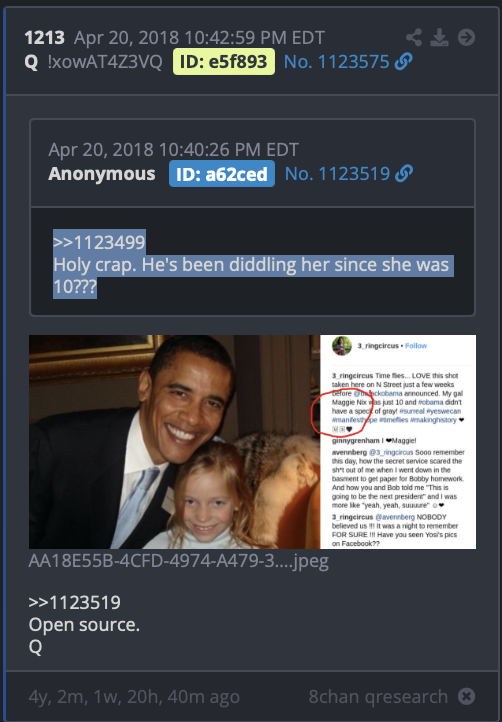The width and height of the screenshot is (502, 722).
Task: Click the tripcode !xowAT4Z3VQ
Action: pyautogui.click(x=105, y=62)
